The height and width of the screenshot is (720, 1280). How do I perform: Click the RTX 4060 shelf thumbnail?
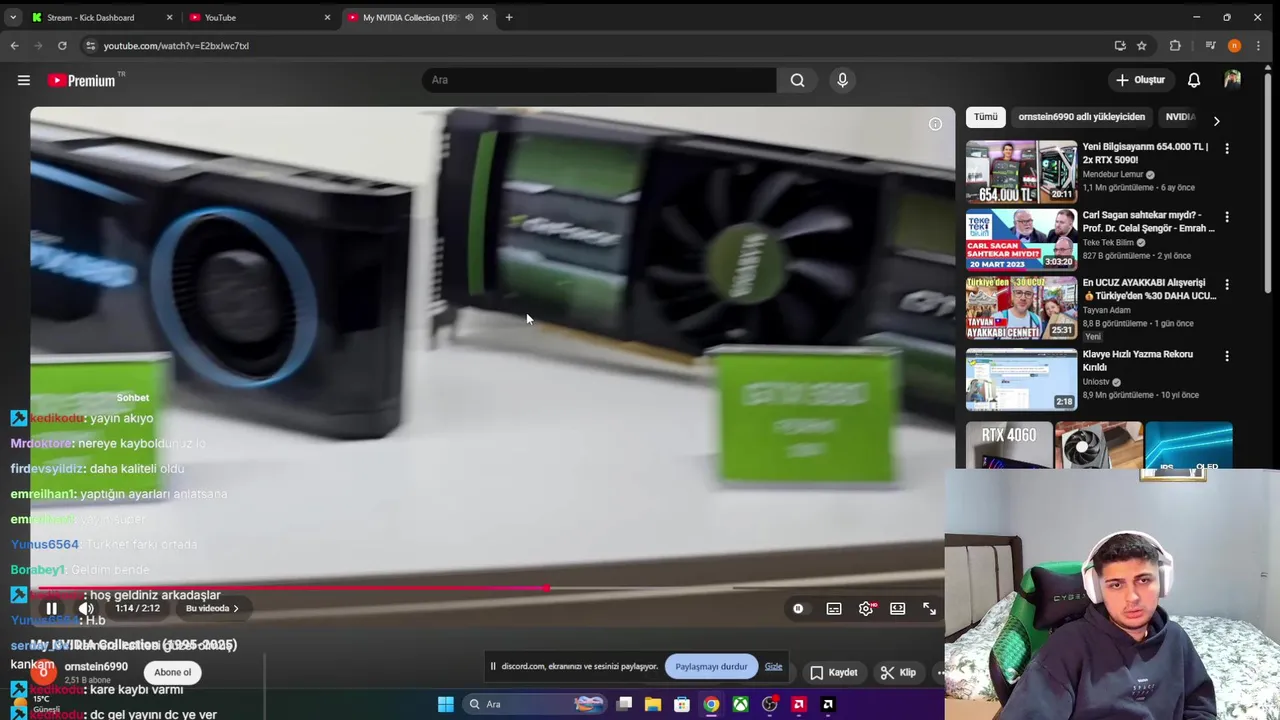[x=1009, y=445]
